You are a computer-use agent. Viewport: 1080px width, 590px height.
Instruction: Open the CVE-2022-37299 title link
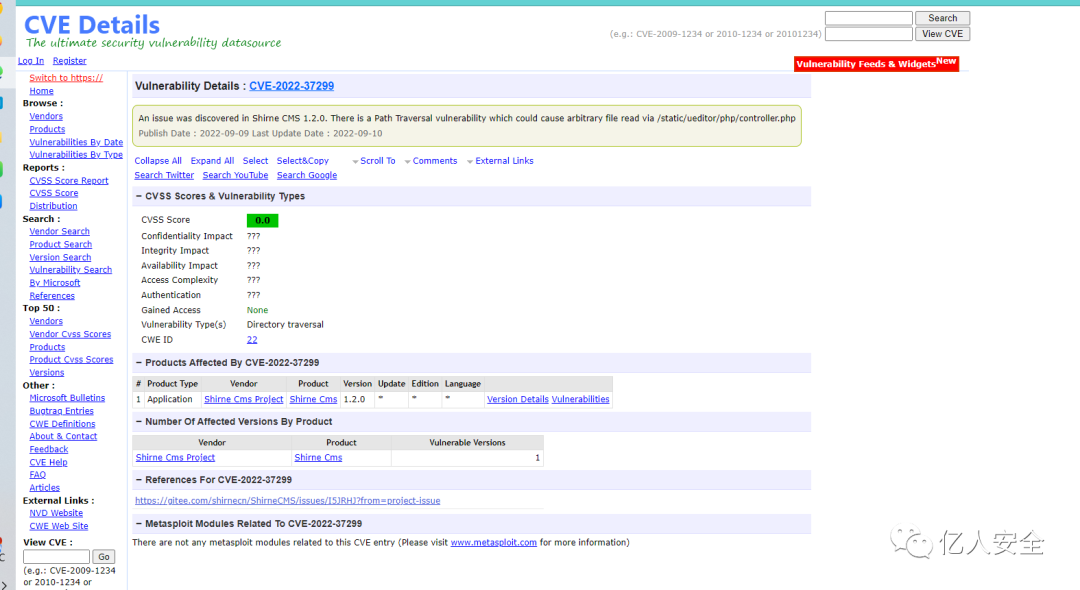291,86
